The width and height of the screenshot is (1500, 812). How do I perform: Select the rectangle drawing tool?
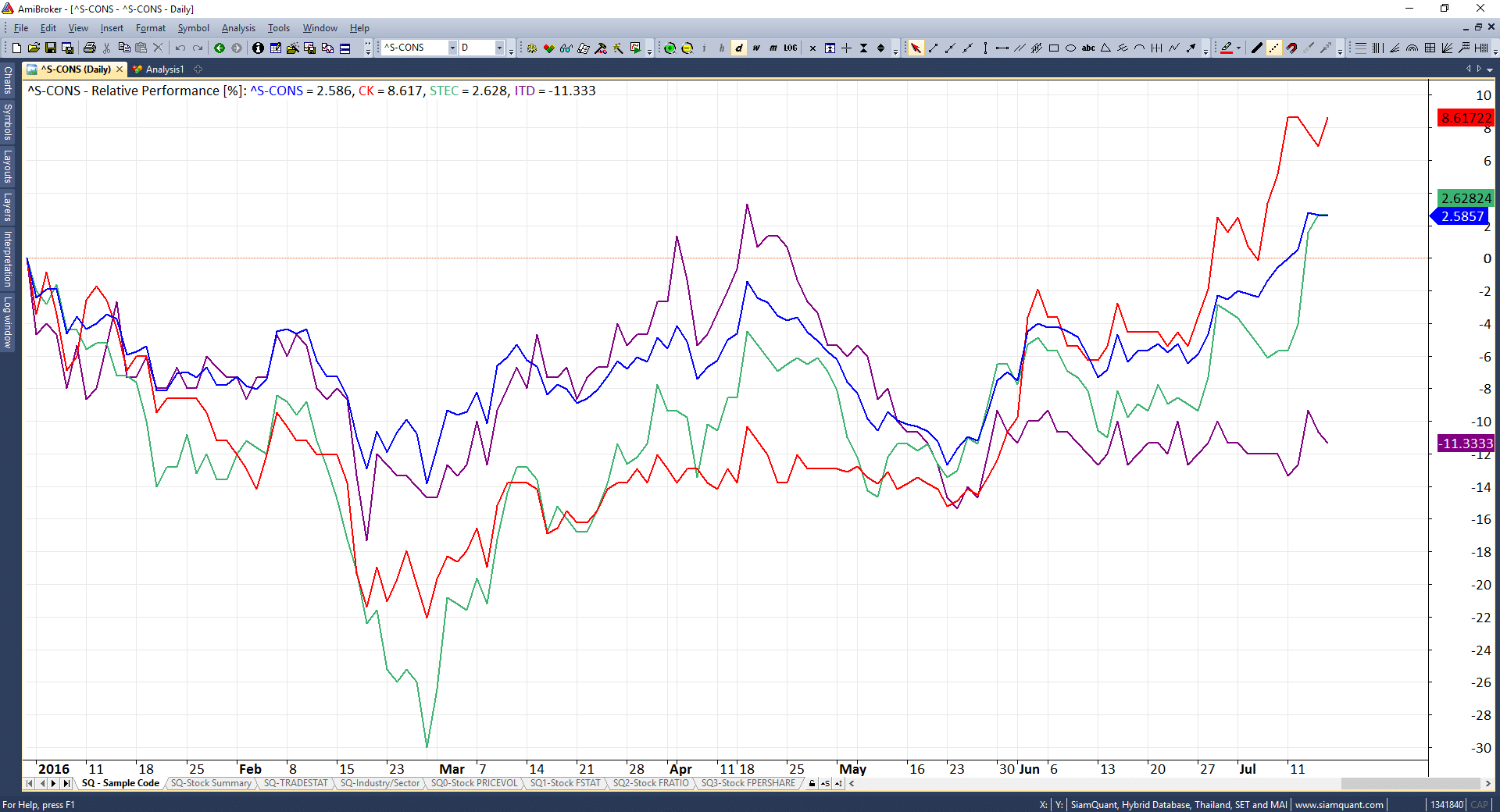pos(1054,48)
